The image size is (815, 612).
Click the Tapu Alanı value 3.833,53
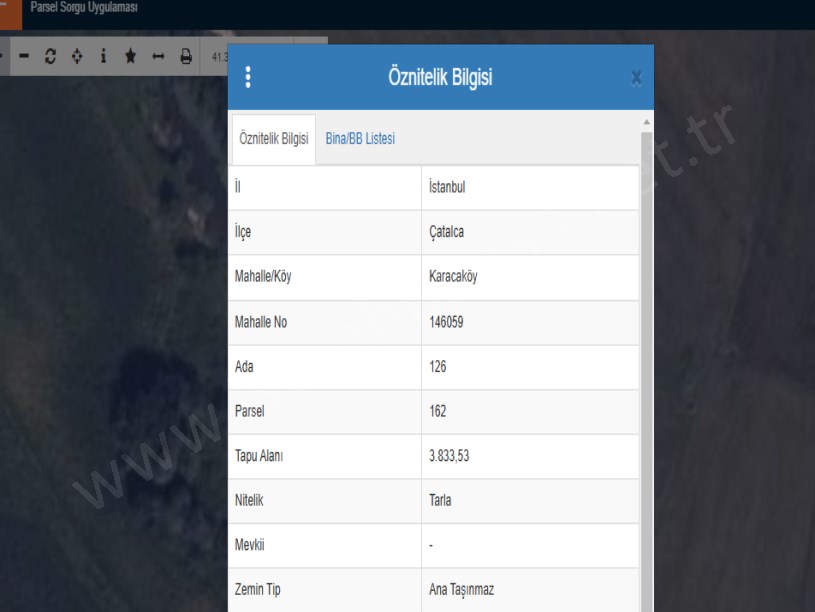449,456
